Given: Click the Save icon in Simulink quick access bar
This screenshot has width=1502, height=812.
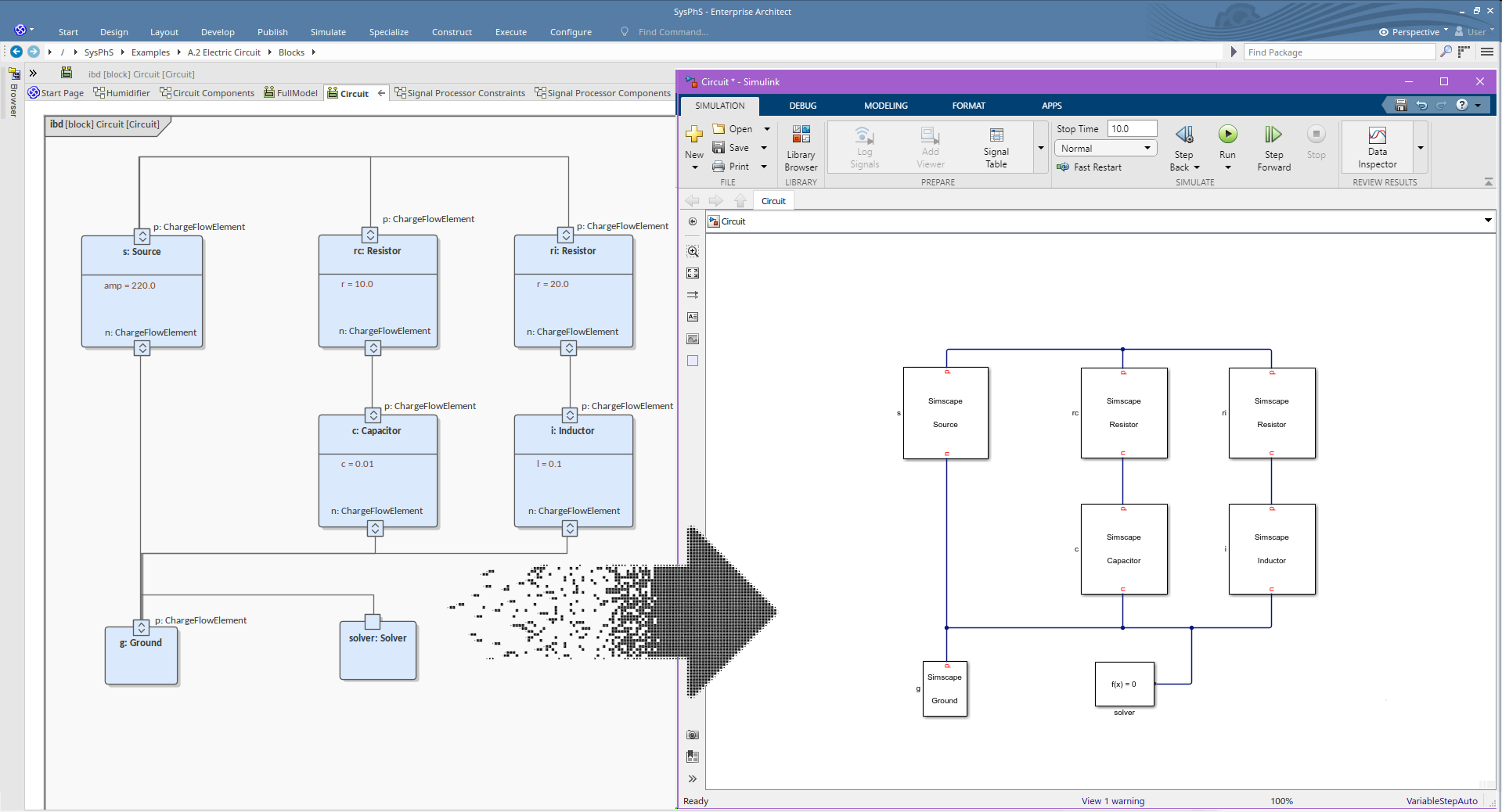Looking at the screenshot, I should (x=1401, y=106).
